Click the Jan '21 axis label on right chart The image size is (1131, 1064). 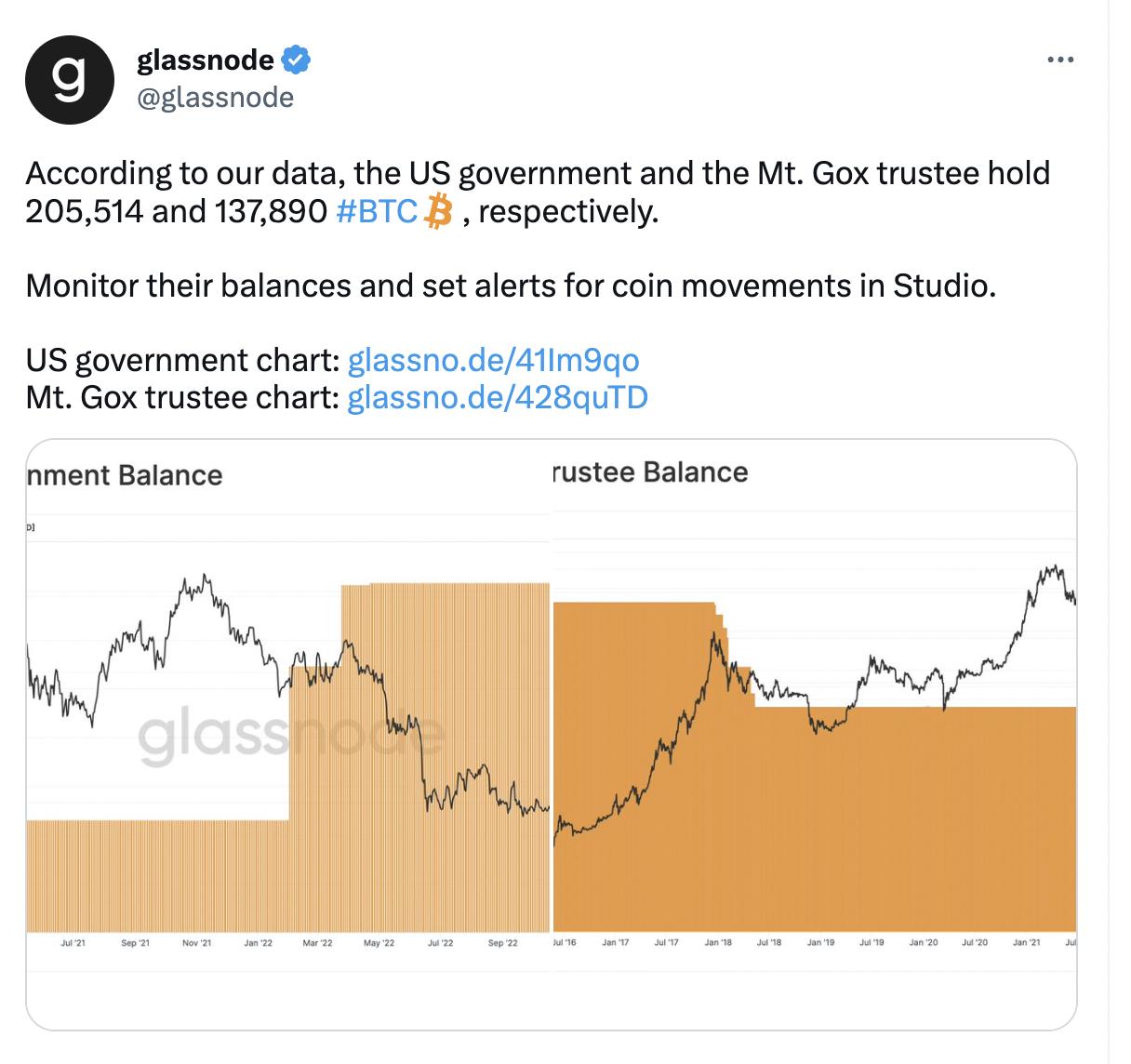1028,940
